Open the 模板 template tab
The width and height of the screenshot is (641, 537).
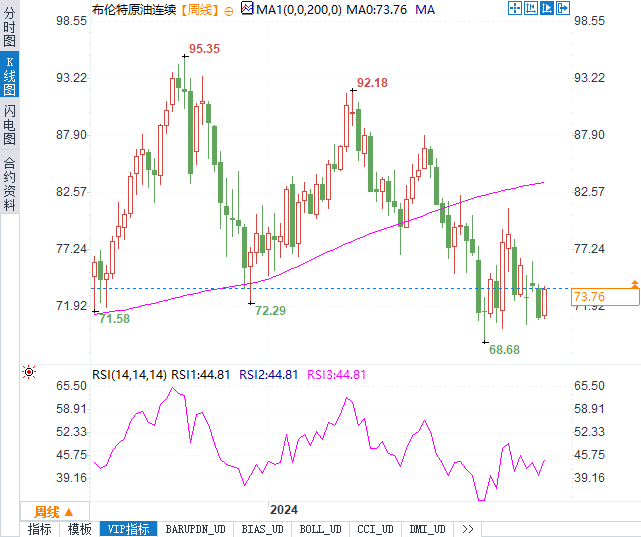(x=80, y=529)
